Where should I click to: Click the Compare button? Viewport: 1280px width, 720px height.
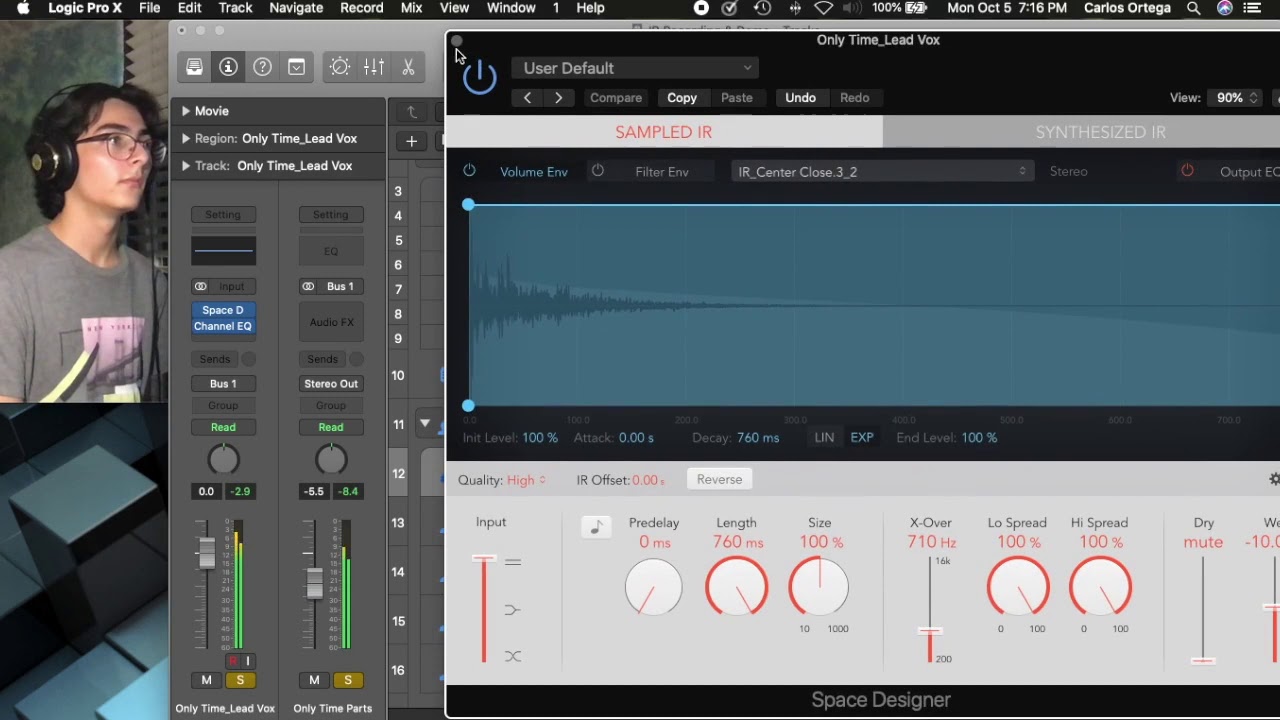pos(616,98)
